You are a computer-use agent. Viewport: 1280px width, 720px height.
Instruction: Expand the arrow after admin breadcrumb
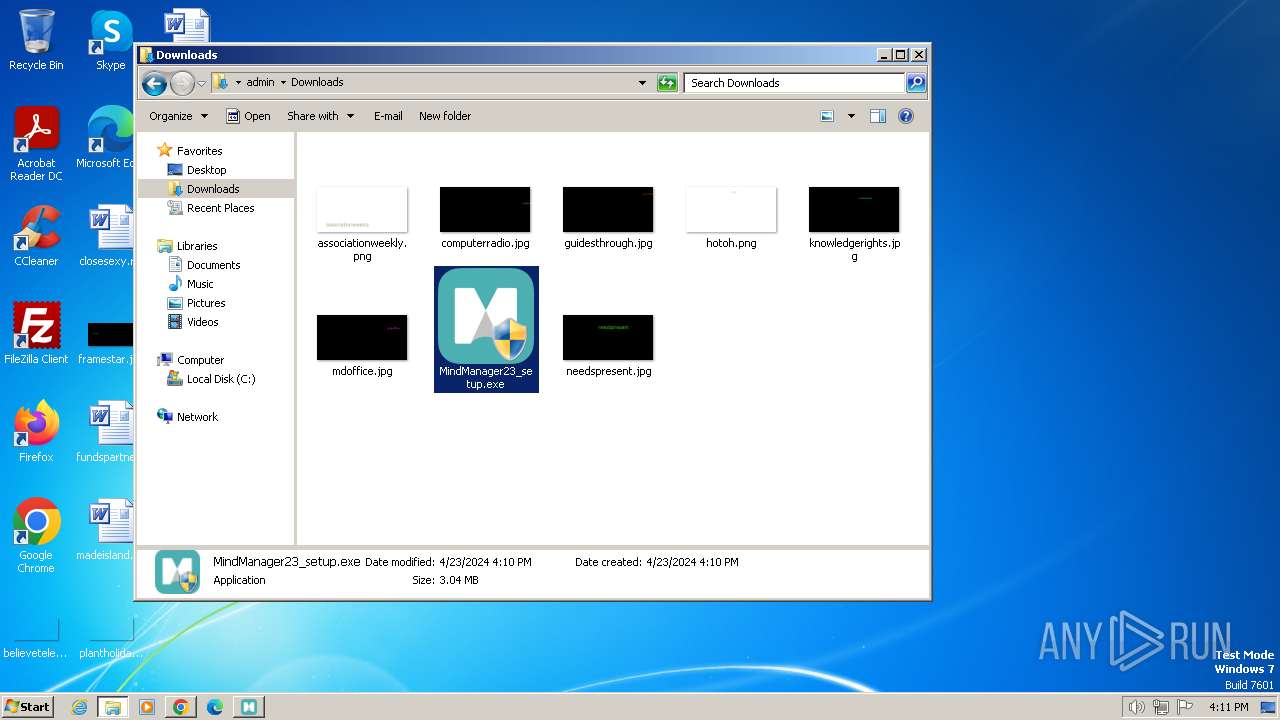283,83
